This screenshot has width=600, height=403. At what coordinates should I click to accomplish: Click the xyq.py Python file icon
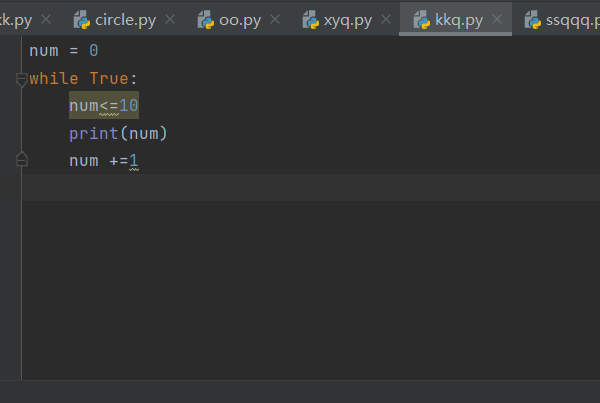311,20
